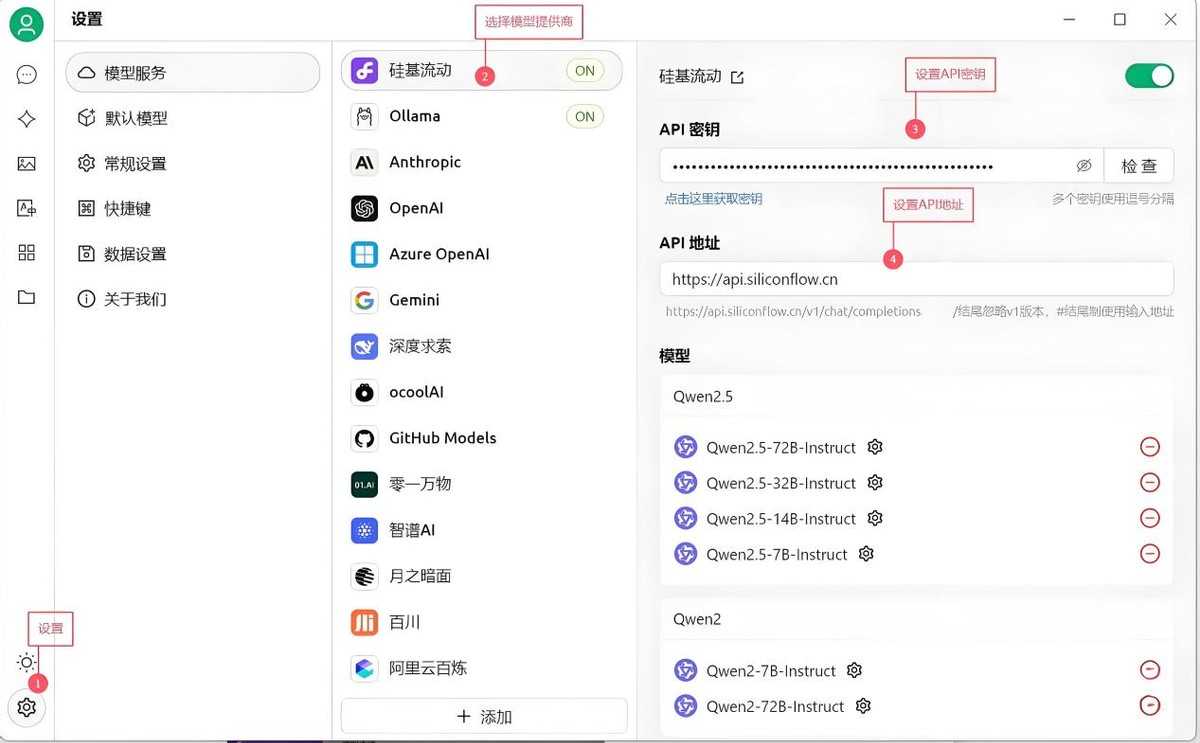Select the Ollama provider with ON badge
Viewport: 1200px width, 743px height.
point(480,117)
